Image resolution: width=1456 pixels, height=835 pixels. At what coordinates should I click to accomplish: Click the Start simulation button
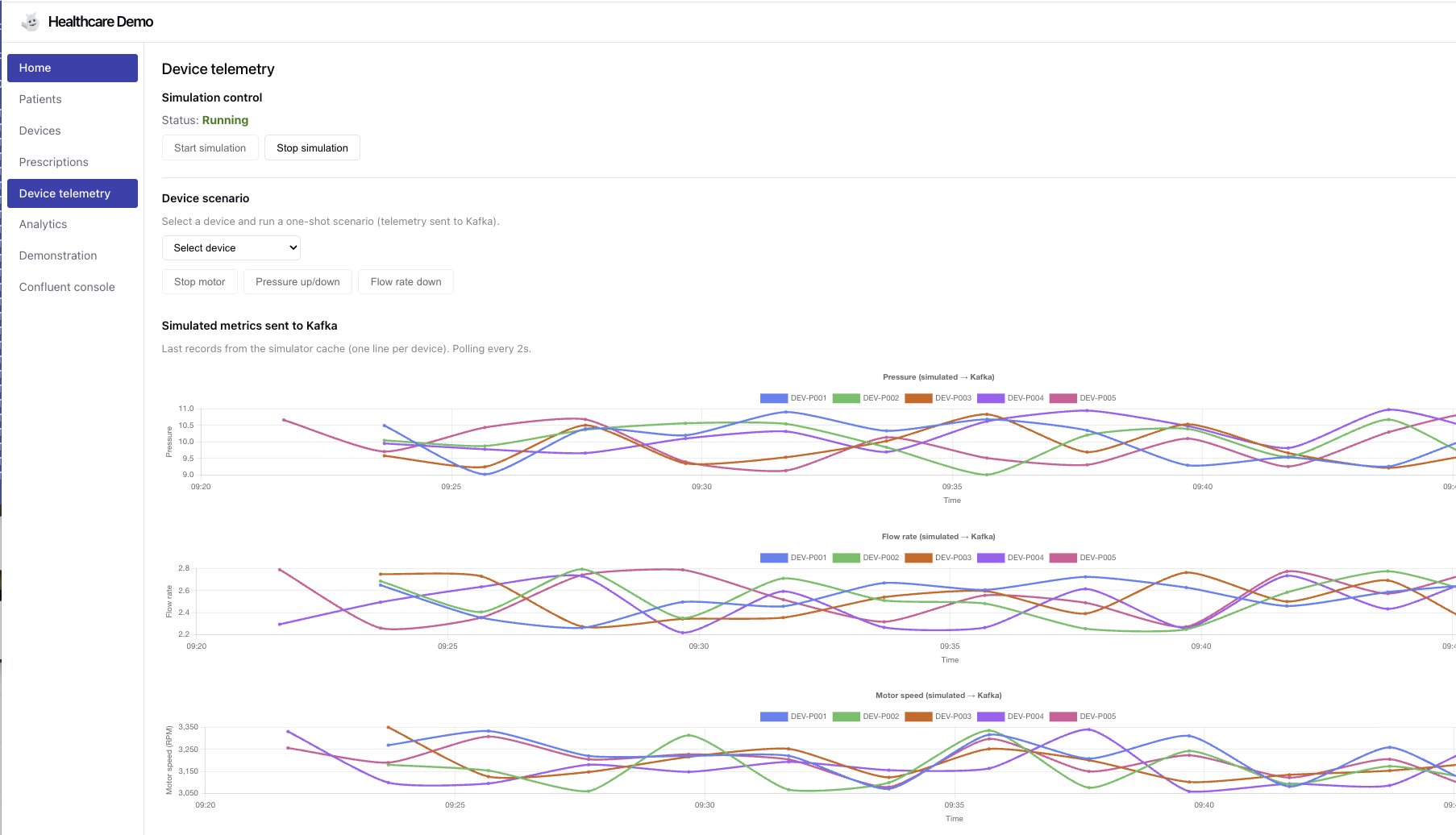(210, 148)
